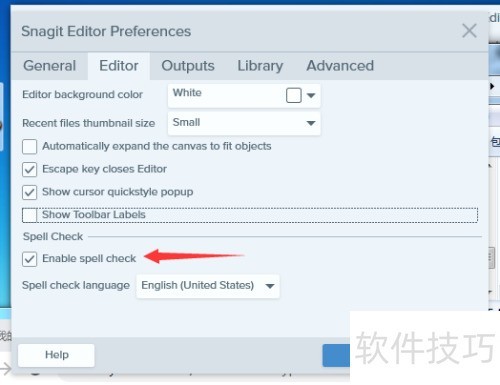Select the Editor tab

pyautogui.click(x=119, y=66)
